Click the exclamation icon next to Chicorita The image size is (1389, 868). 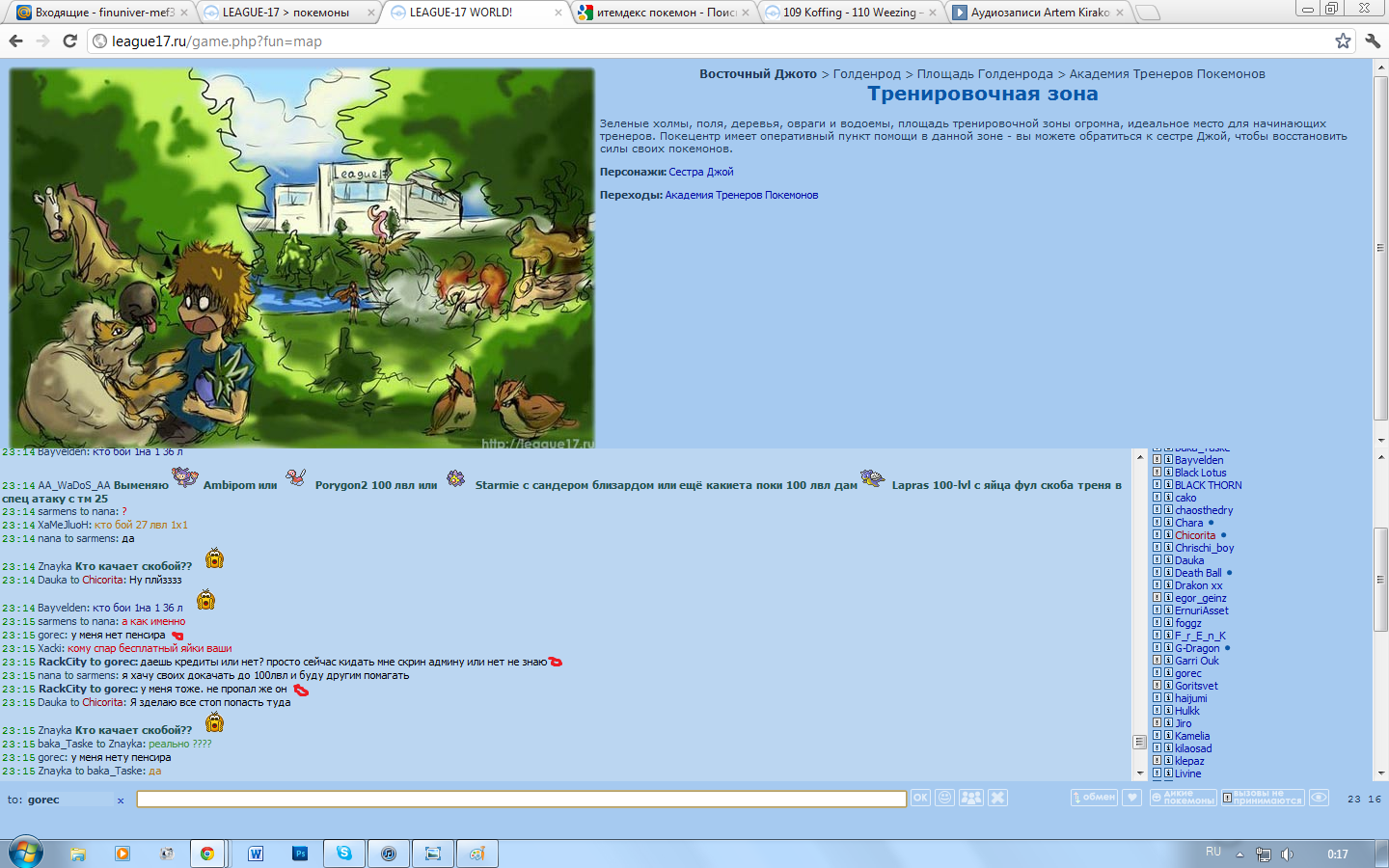coord(1157,535)
